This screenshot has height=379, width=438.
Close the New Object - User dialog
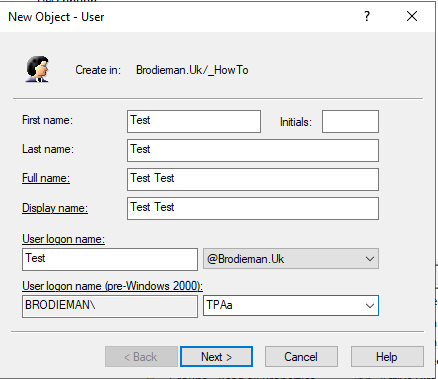[412, 16]
